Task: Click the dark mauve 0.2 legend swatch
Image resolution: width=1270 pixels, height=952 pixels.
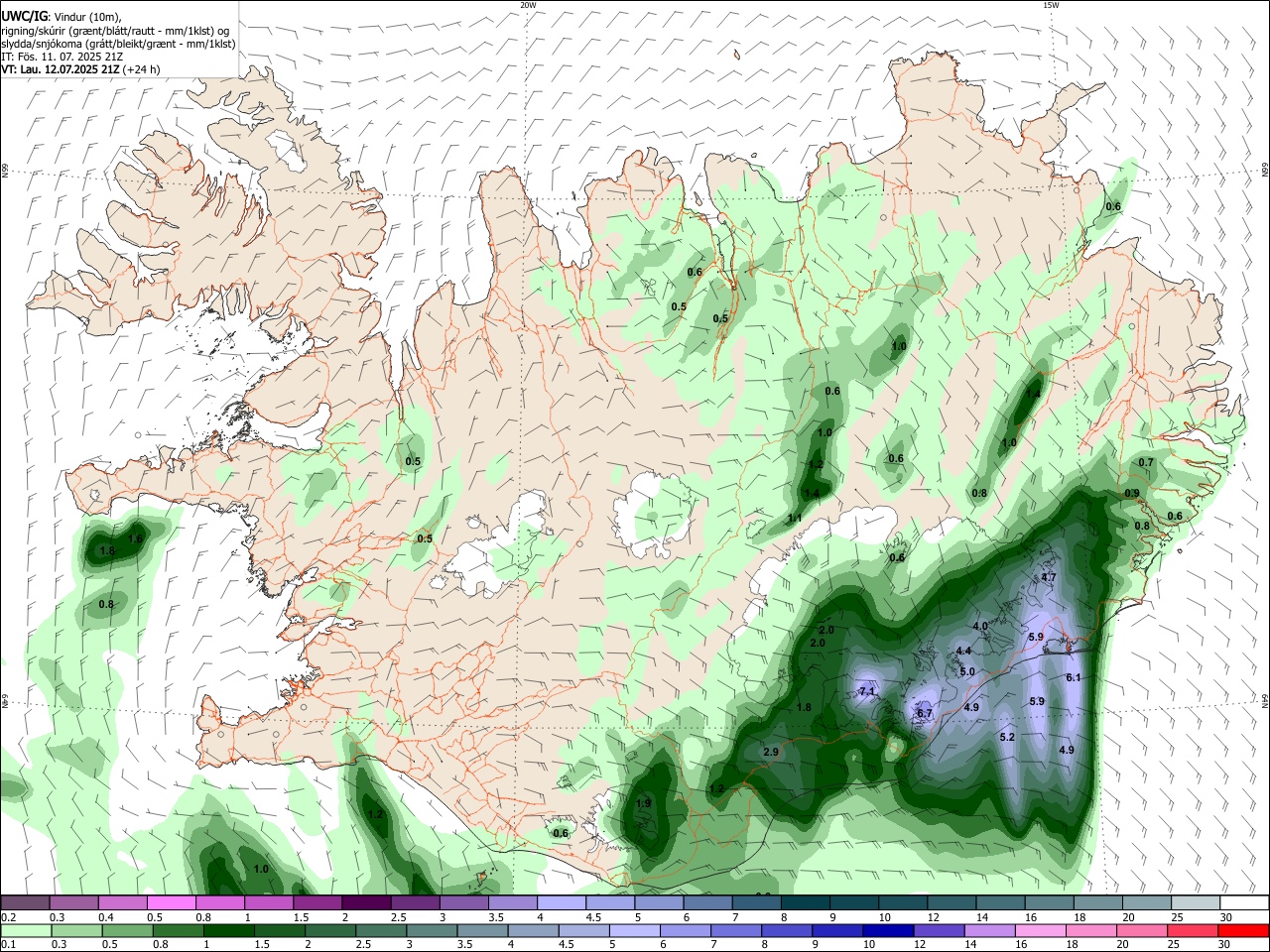Action: 25,903
